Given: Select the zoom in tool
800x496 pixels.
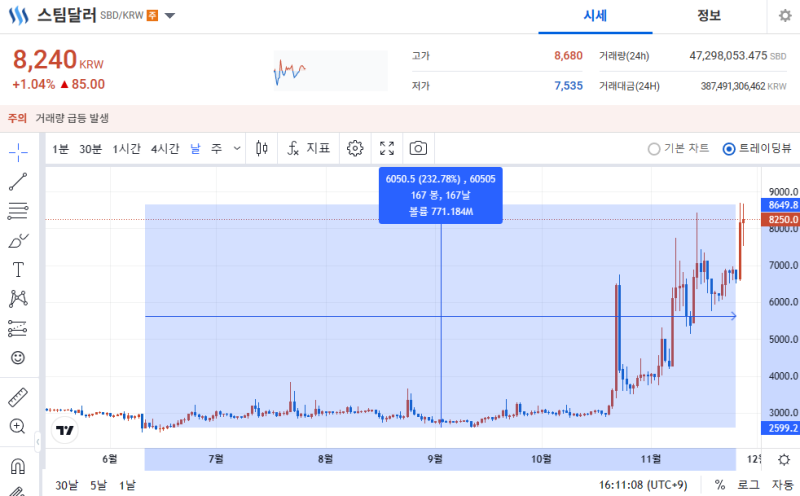Looking at the screenshot, I should pos(17,426).
